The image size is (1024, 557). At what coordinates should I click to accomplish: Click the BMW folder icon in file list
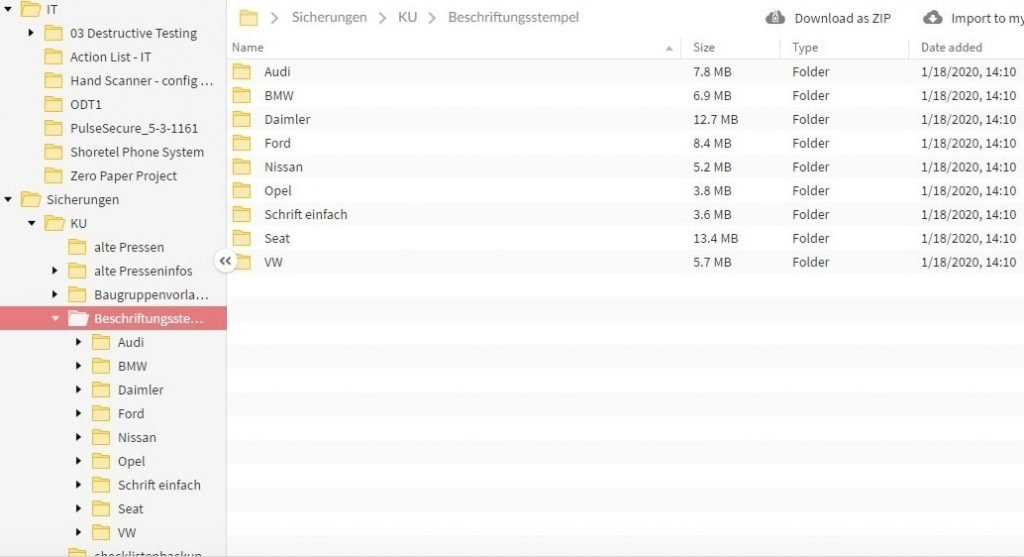[242, 95]
